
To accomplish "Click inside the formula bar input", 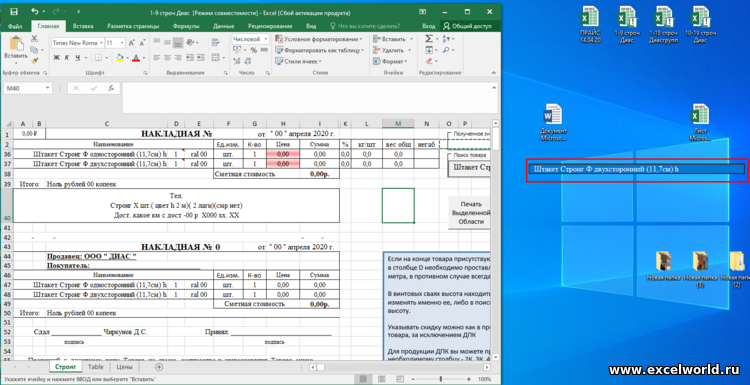I will click(306, 98).
